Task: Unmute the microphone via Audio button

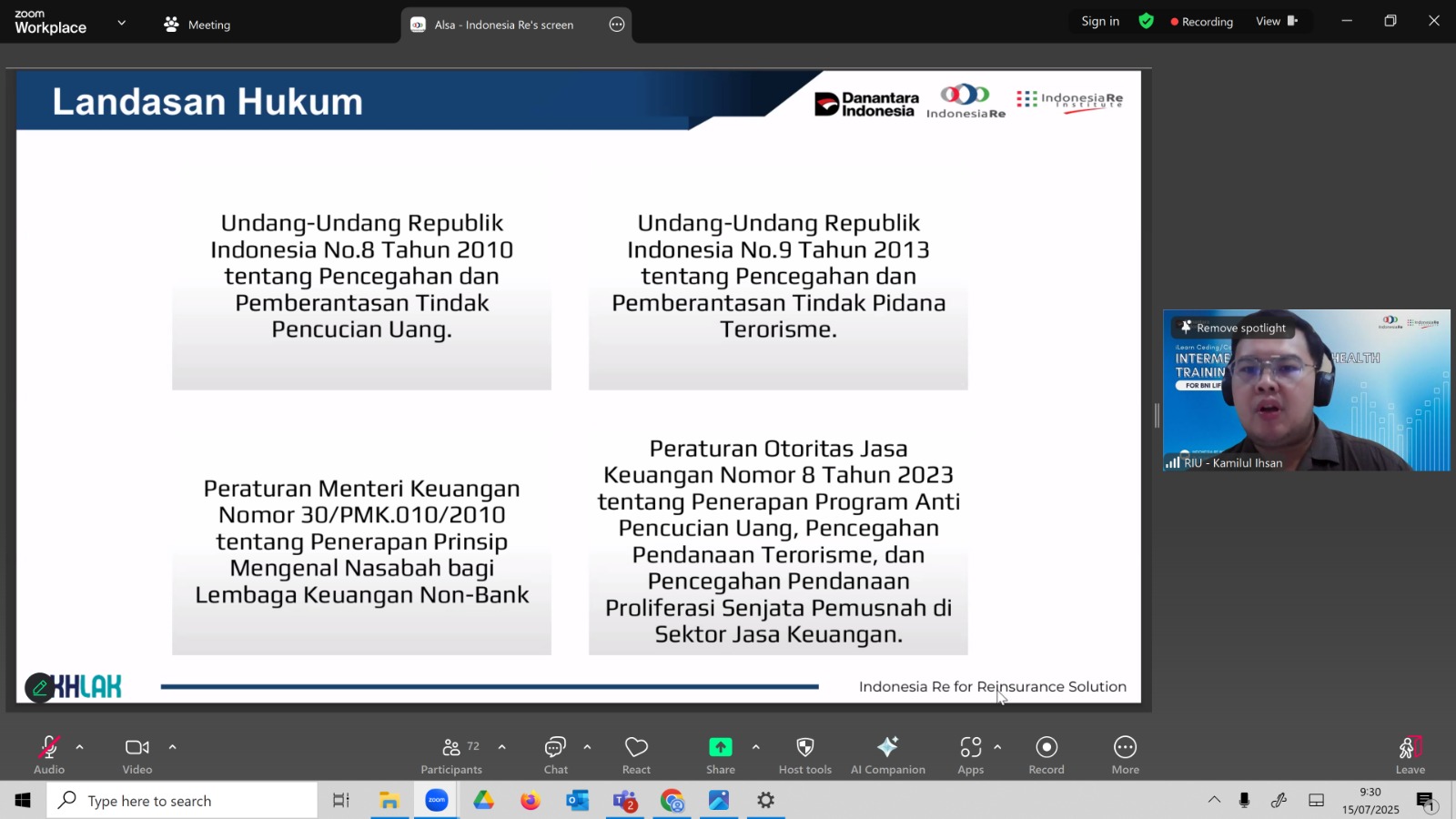Action: 49,754
